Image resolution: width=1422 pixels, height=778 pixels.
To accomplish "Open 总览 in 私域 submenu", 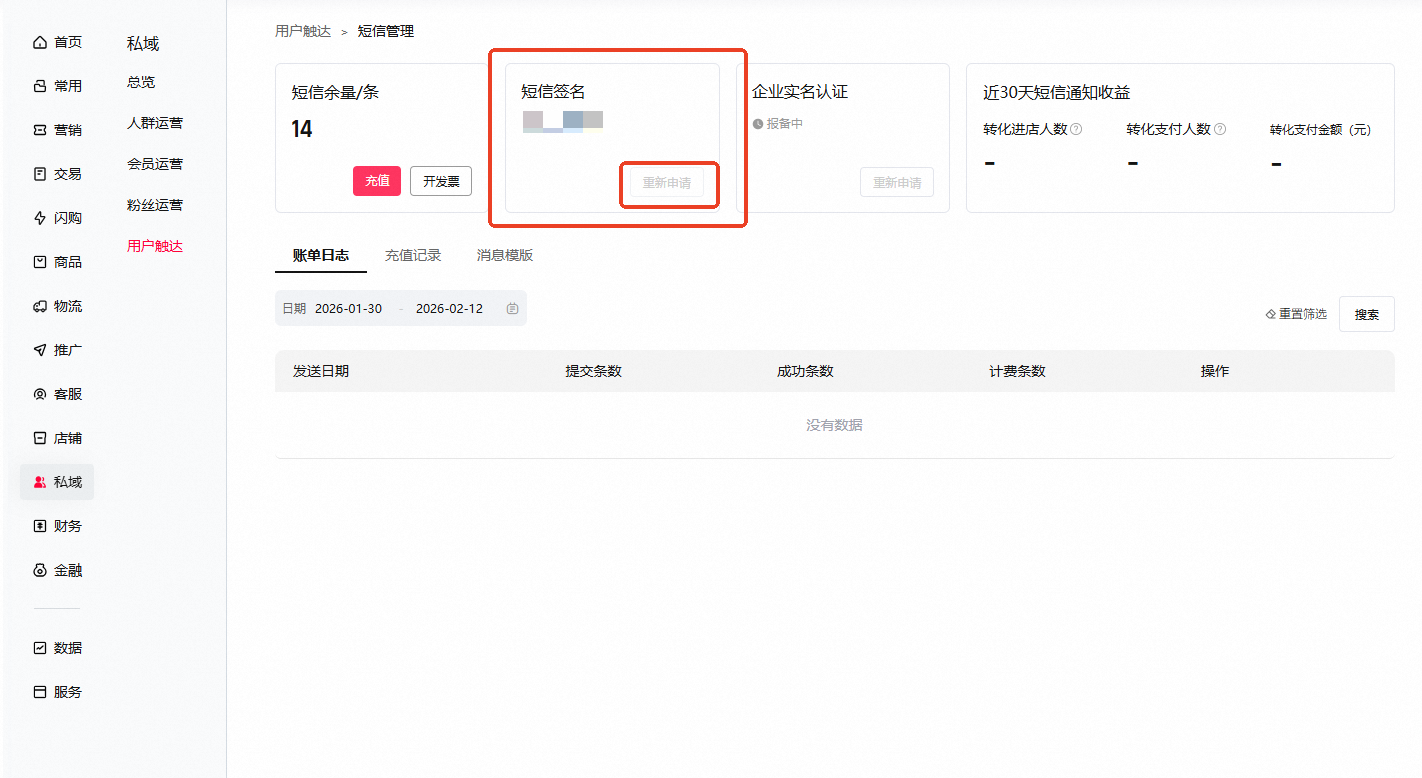I will click(141, 82).
